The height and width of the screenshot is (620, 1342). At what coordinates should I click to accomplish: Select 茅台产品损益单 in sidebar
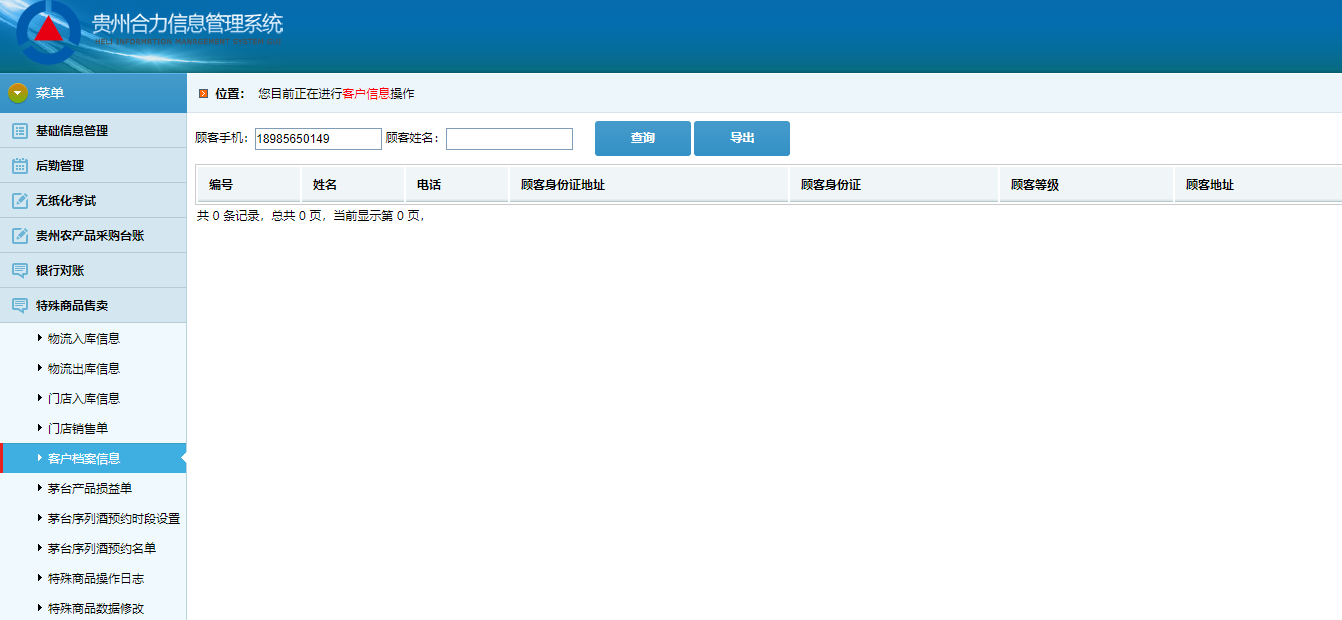click(90, 489)
